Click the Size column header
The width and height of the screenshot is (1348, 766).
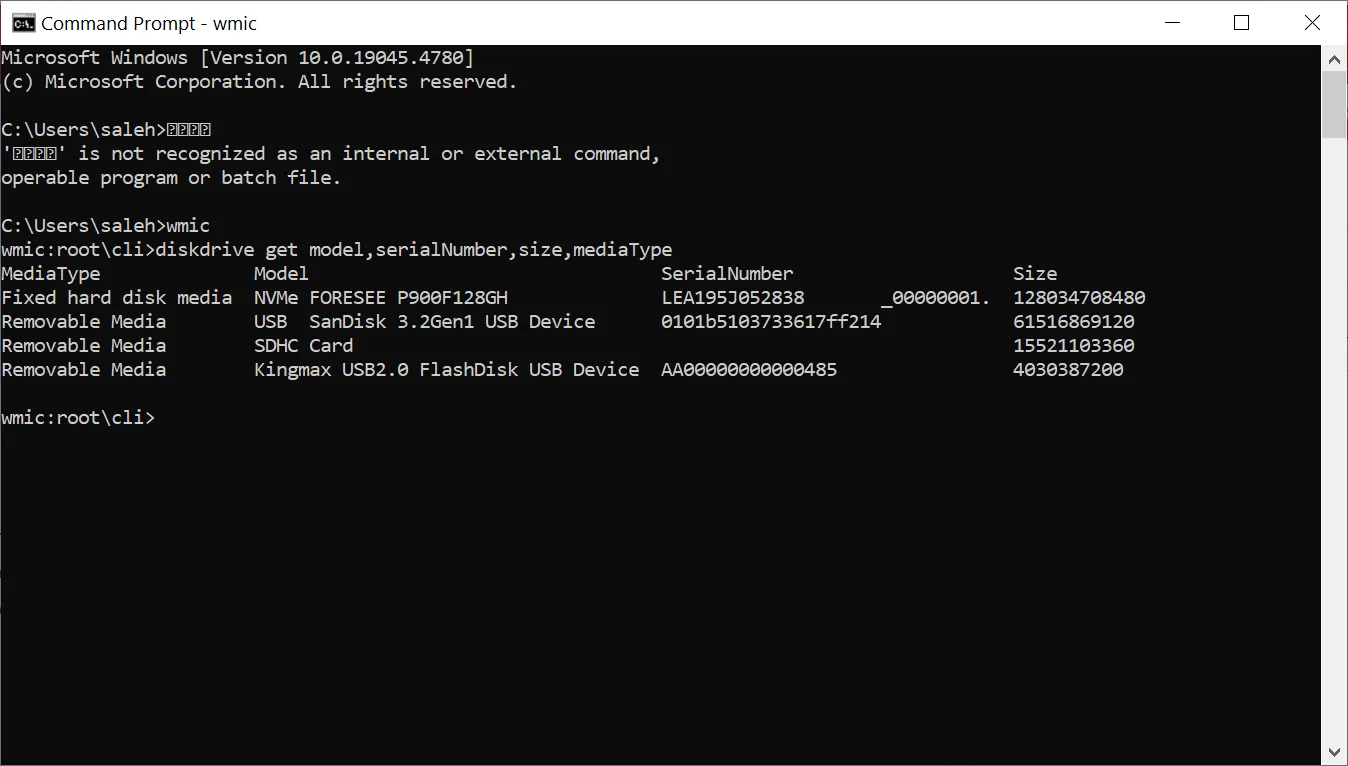[1035, 274]
